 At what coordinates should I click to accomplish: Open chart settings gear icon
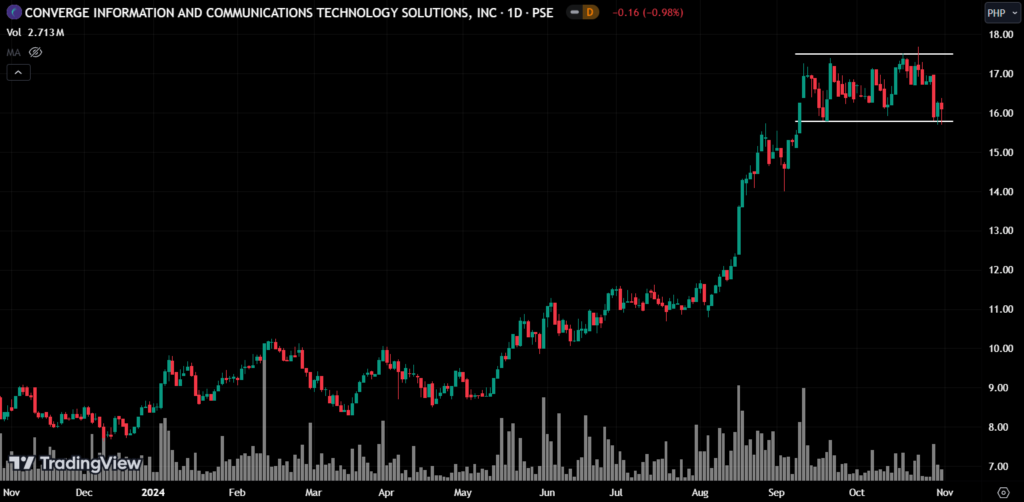tap(1004, 491)
